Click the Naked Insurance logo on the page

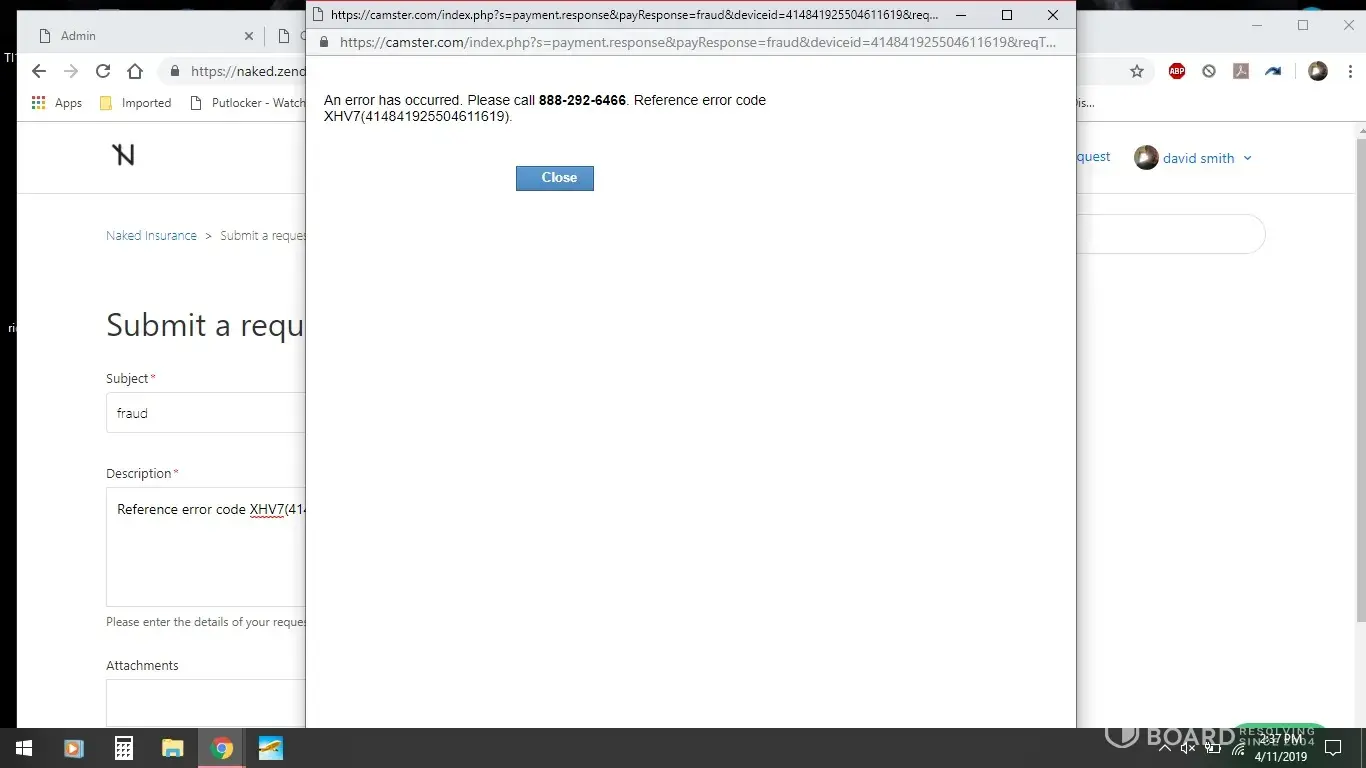pos(123,155)
